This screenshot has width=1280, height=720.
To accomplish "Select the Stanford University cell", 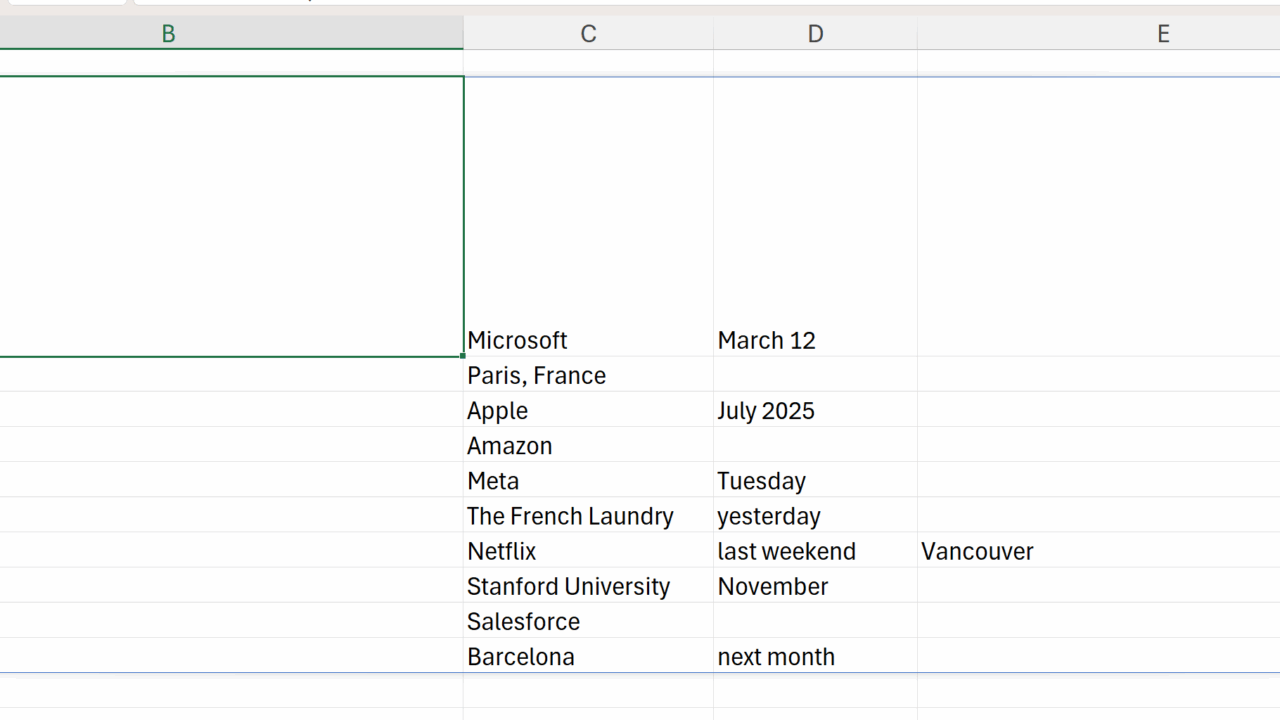I will point(588,586).
